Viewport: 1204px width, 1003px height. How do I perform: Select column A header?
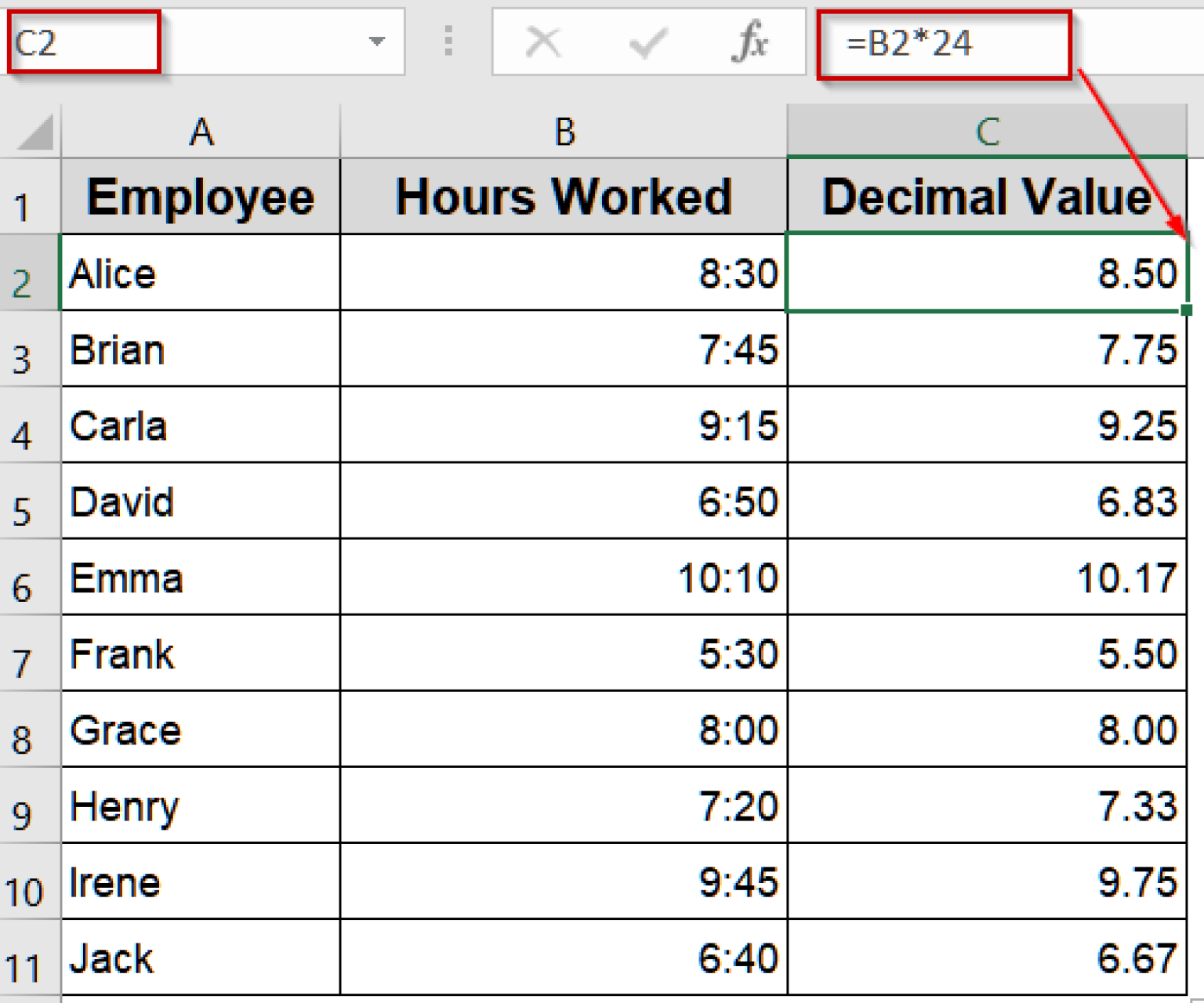coord(201,131)
